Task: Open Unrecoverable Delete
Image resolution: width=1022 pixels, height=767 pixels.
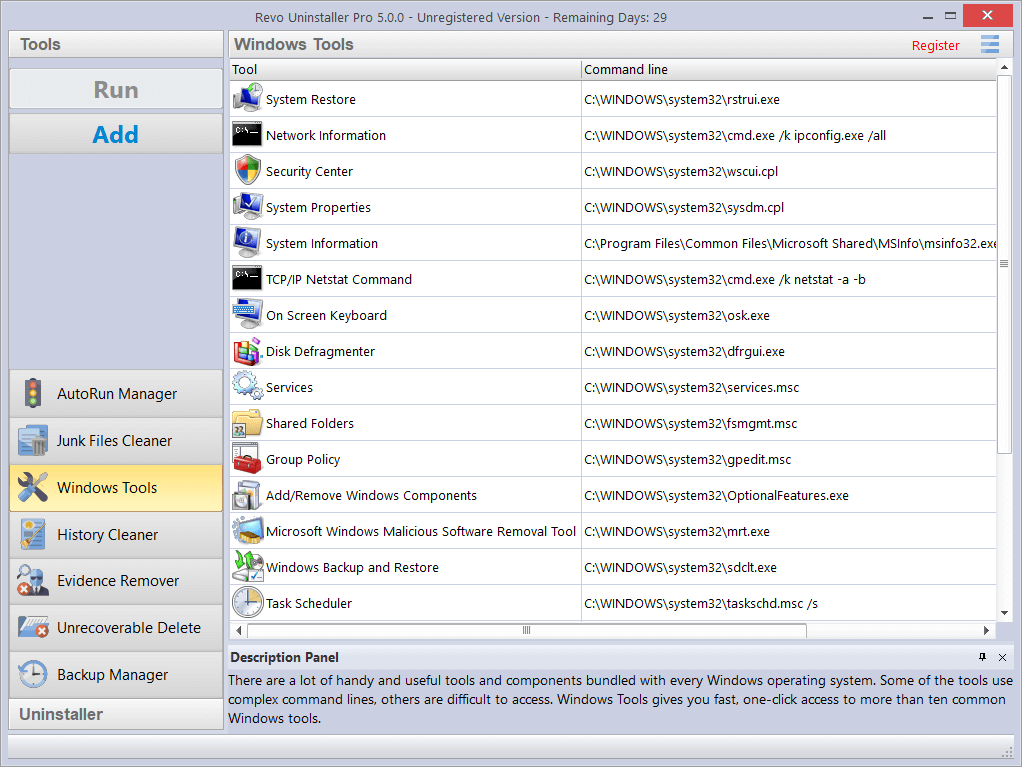Action: [x=116, y=628]
